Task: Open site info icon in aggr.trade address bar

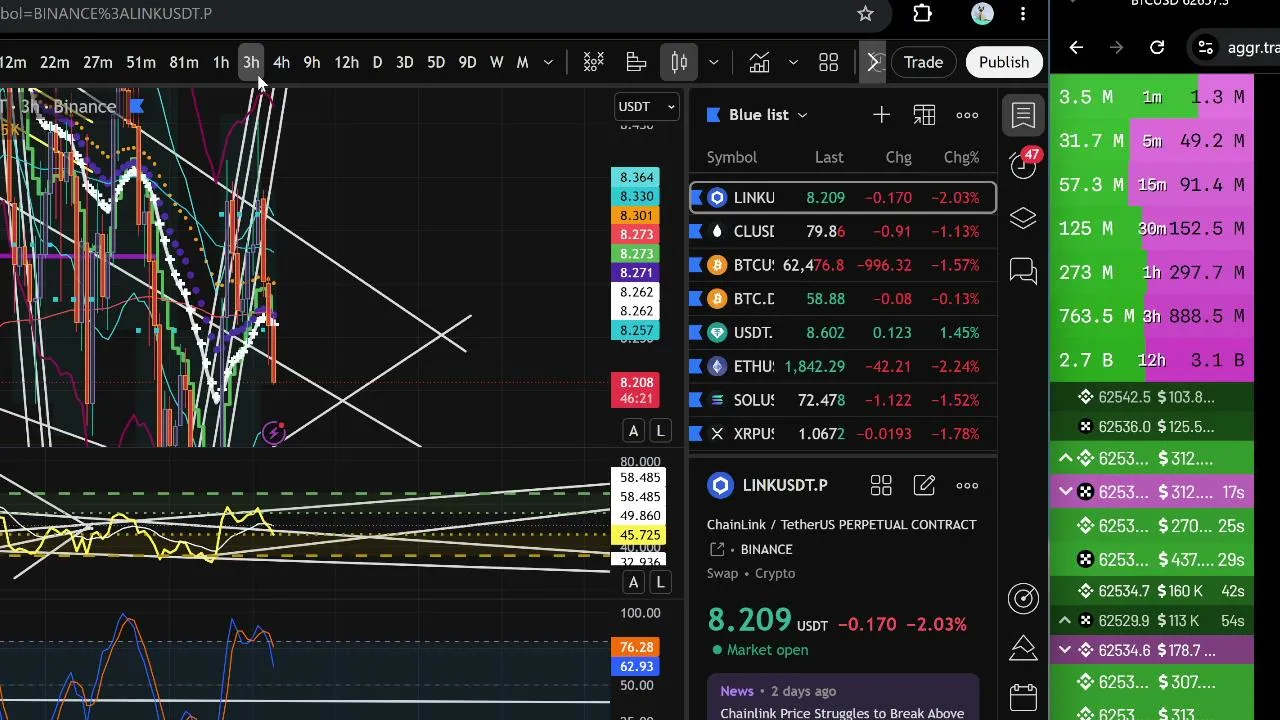Action: tap(1206, 47)
